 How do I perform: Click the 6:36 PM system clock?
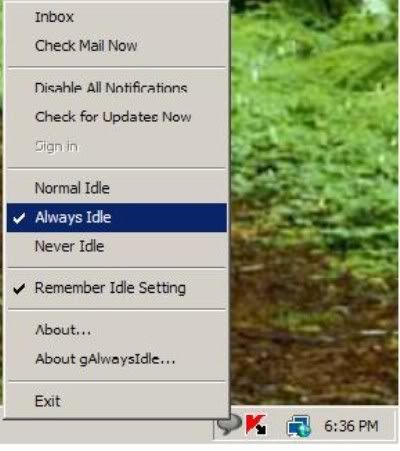coord(351,426)
